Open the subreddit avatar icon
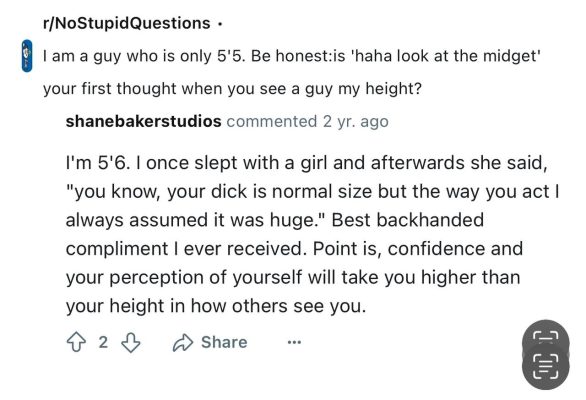Image resolution: width=586 pixels, height=400 pixels. coord(27,56)
